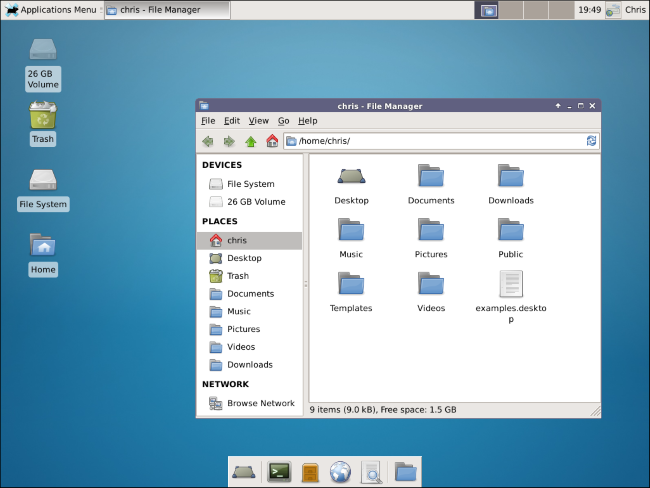The width and height of the screenshot is (650, 488).
Task: Open the file cabinet icon in dock
Action: [310, 471]
